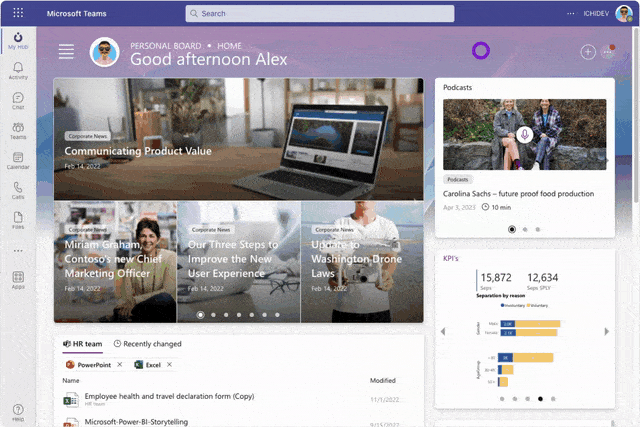Open the app launcher grid icon

click(x=18, y=13)
